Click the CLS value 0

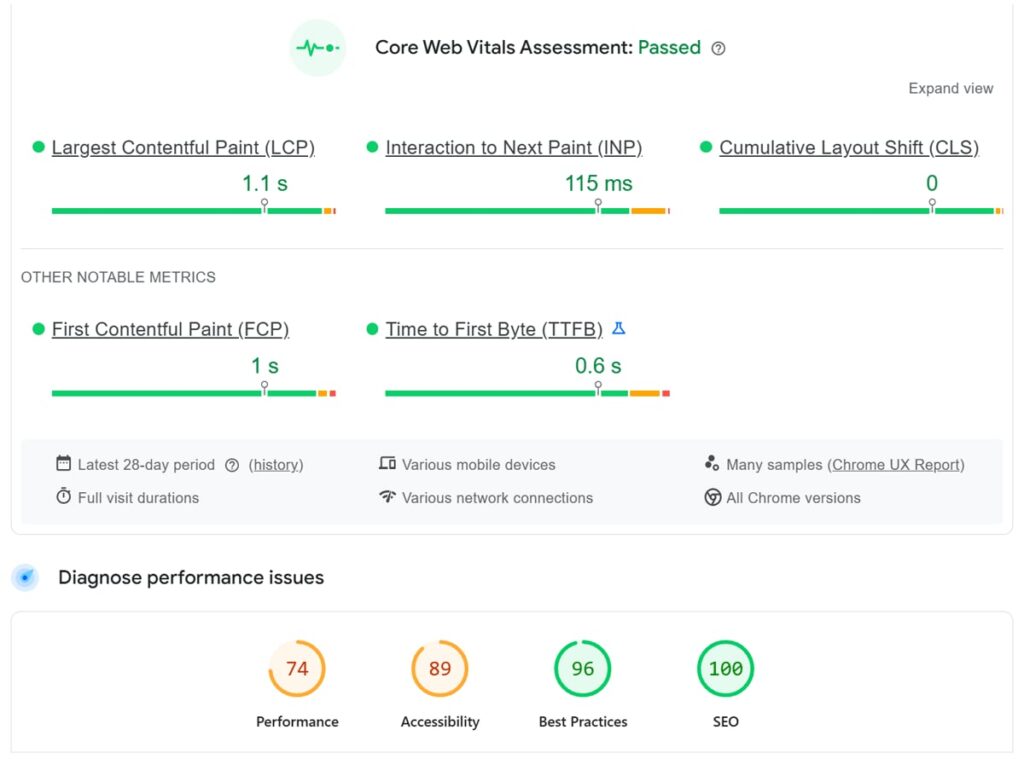pos(932,183)
